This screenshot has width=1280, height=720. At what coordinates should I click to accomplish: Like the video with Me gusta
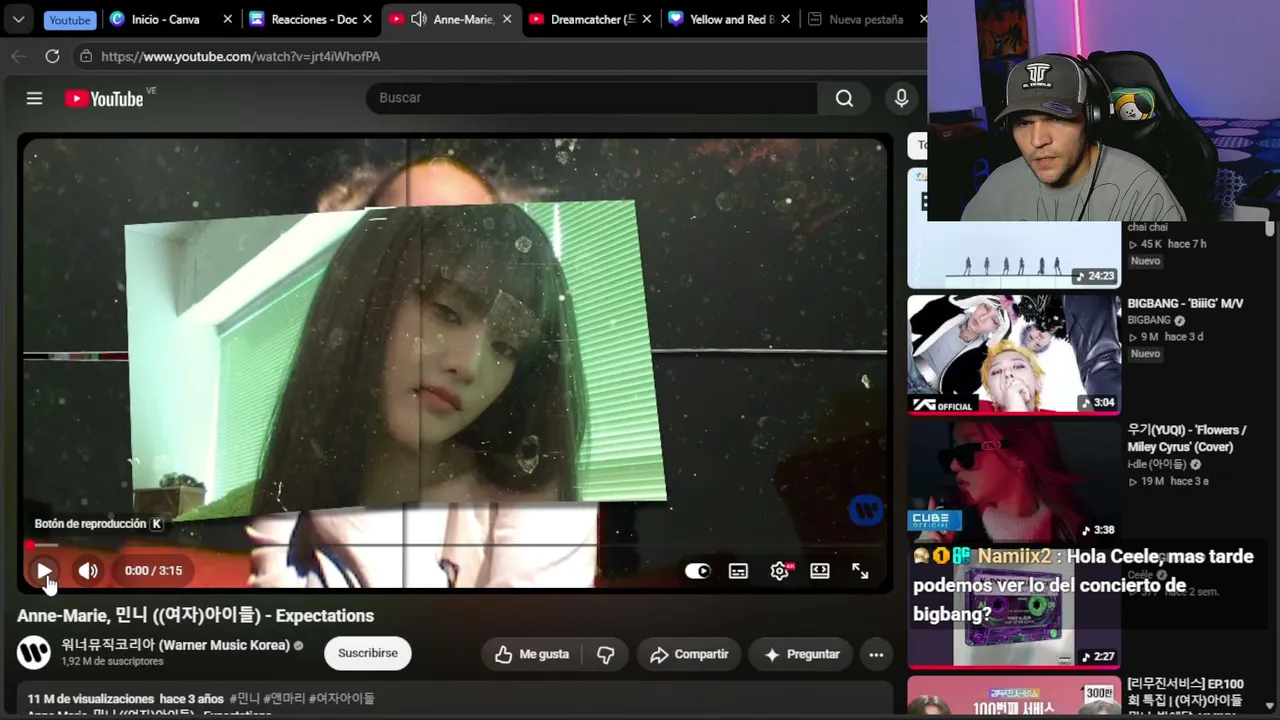coord(532,654)
